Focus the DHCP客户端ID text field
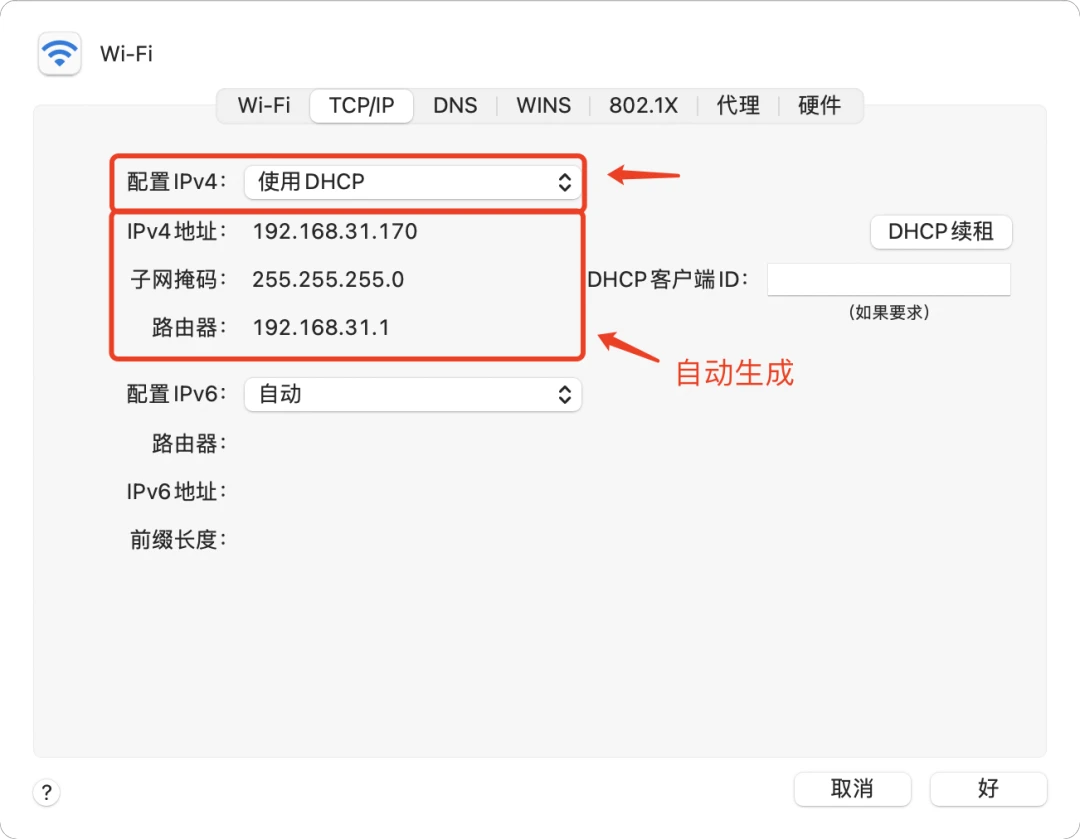 pyautogui.click(x=888, y=280)
